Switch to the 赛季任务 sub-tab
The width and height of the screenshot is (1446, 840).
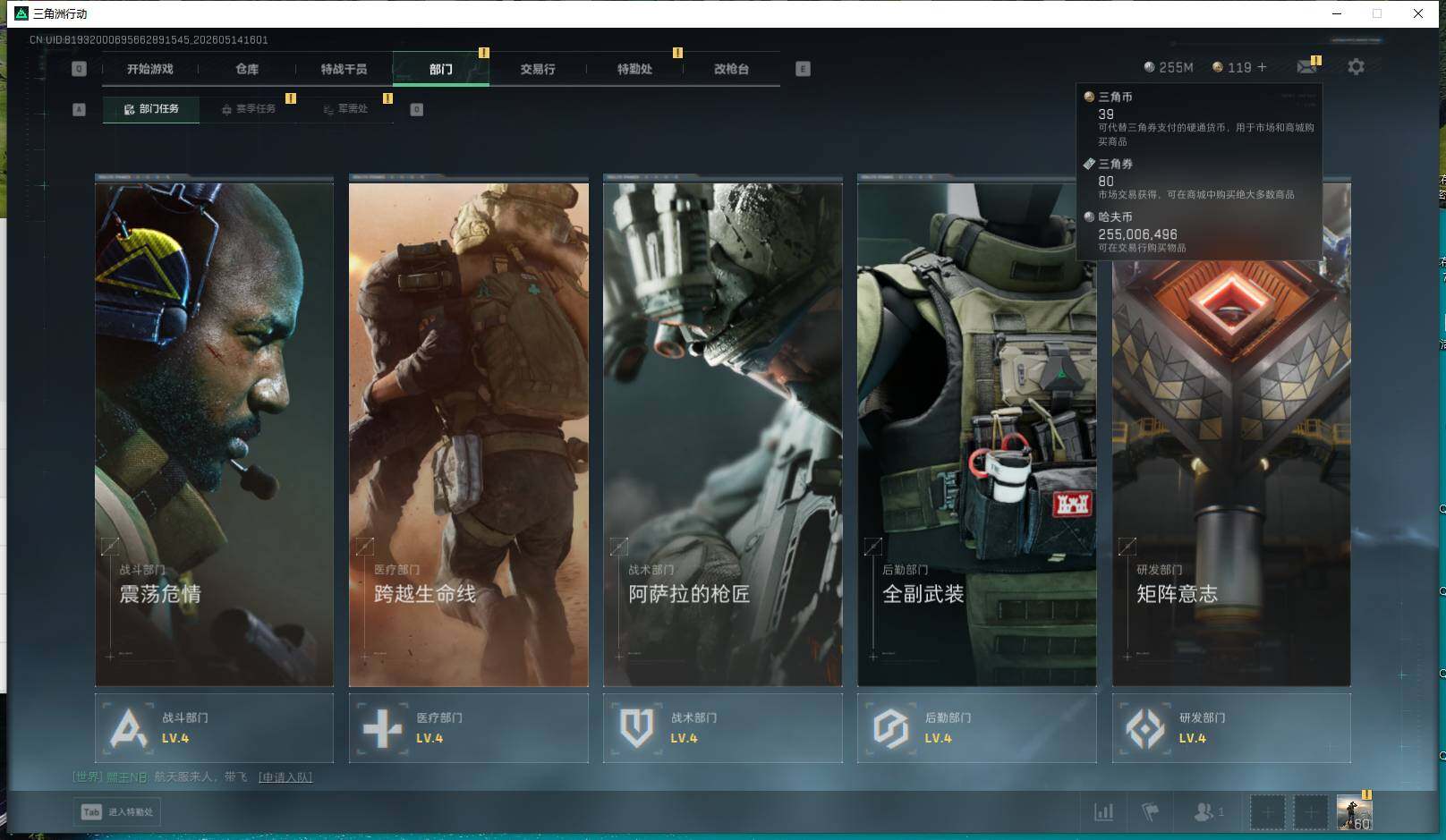[x=249, y=109]
